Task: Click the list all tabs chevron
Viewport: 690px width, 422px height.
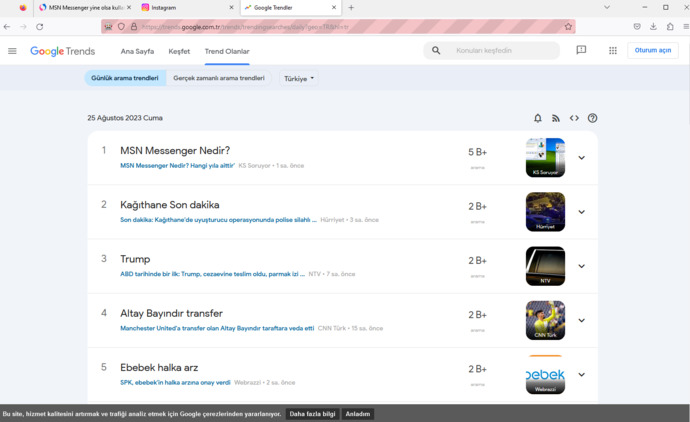Action: click(607, 7)
